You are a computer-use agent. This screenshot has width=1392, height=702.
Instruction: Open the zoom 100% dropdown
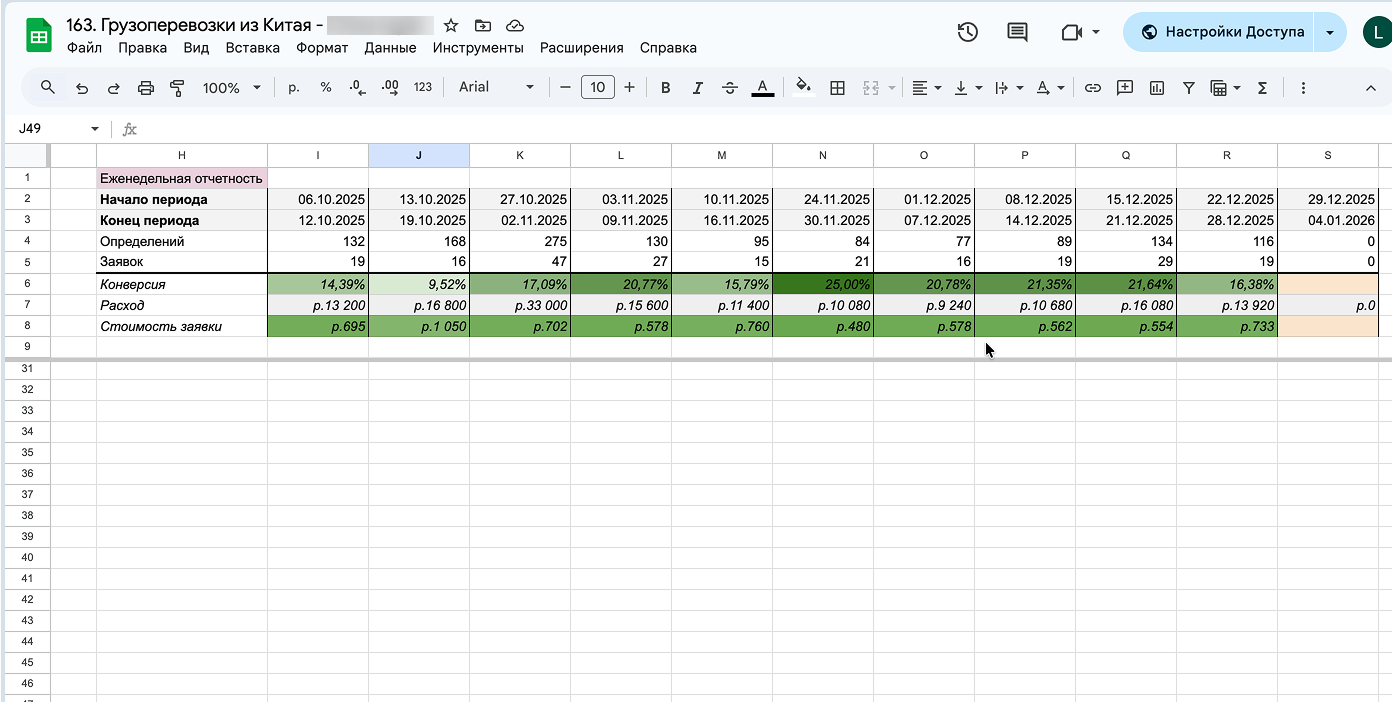(231, 88)
